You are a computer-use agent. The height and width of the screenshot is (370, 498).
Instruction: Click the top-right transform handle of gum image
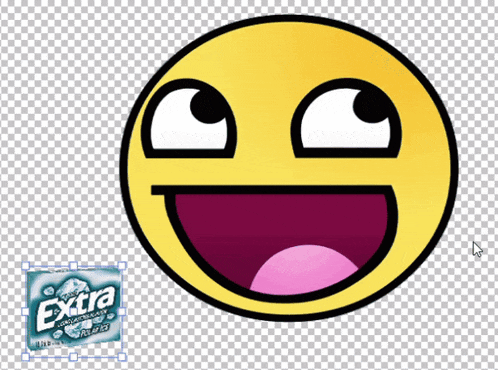(x=122, y=266)
